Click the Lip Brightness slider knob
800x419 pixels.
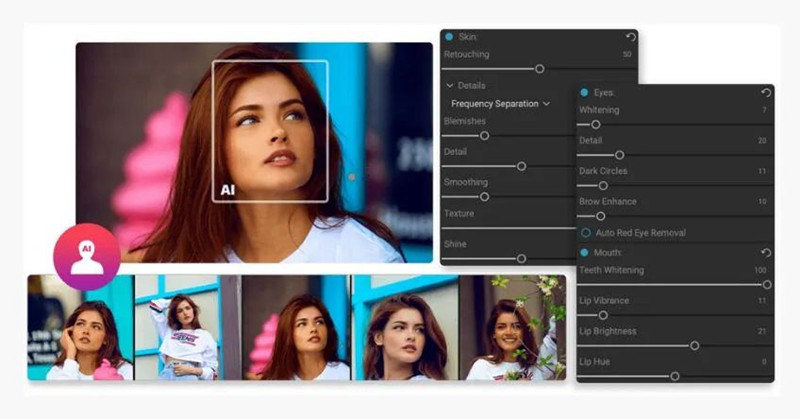(x=694, y=346)
